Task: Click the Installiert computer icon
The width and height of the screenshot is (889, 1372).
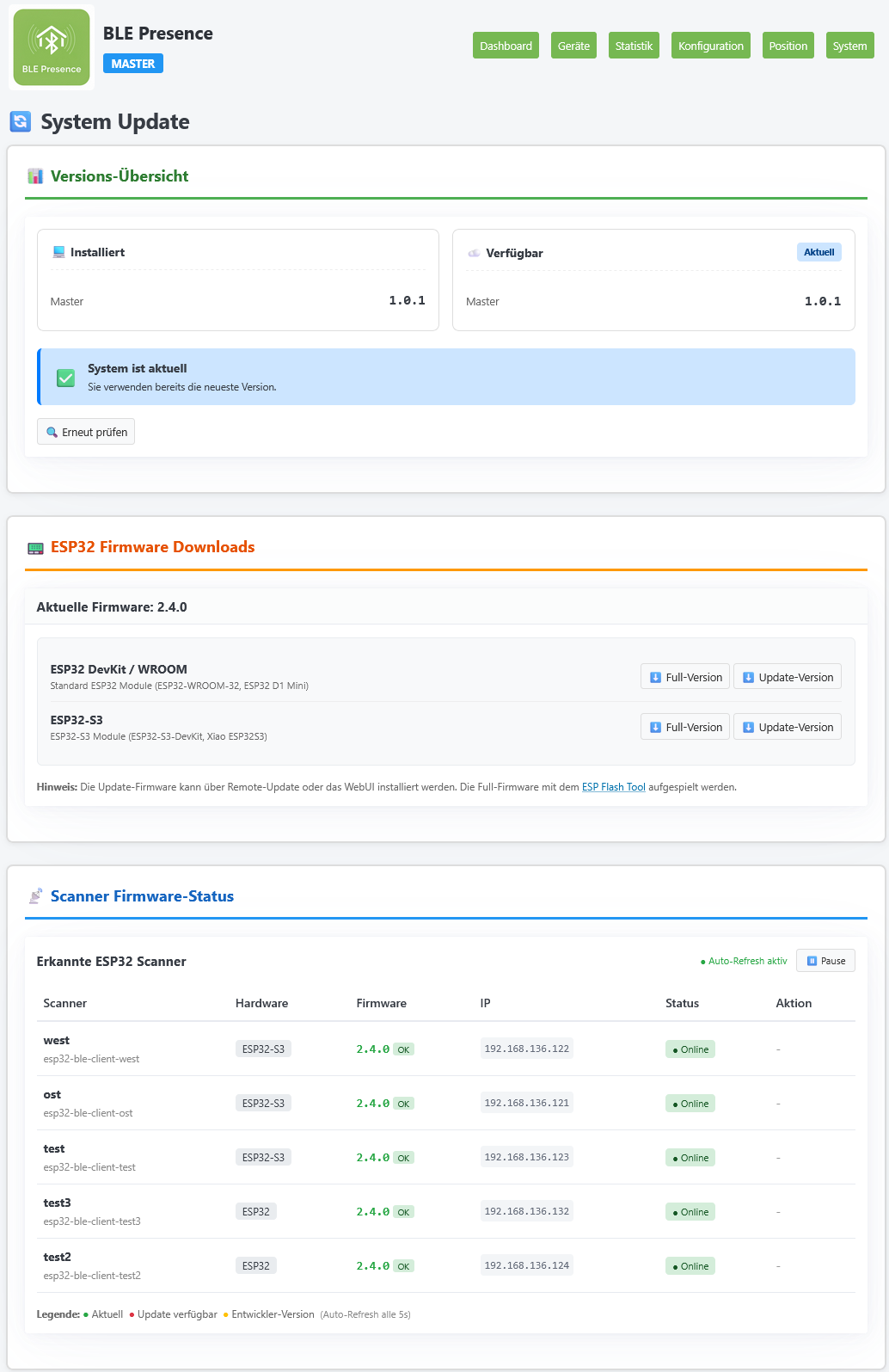Action: point(58,252)
